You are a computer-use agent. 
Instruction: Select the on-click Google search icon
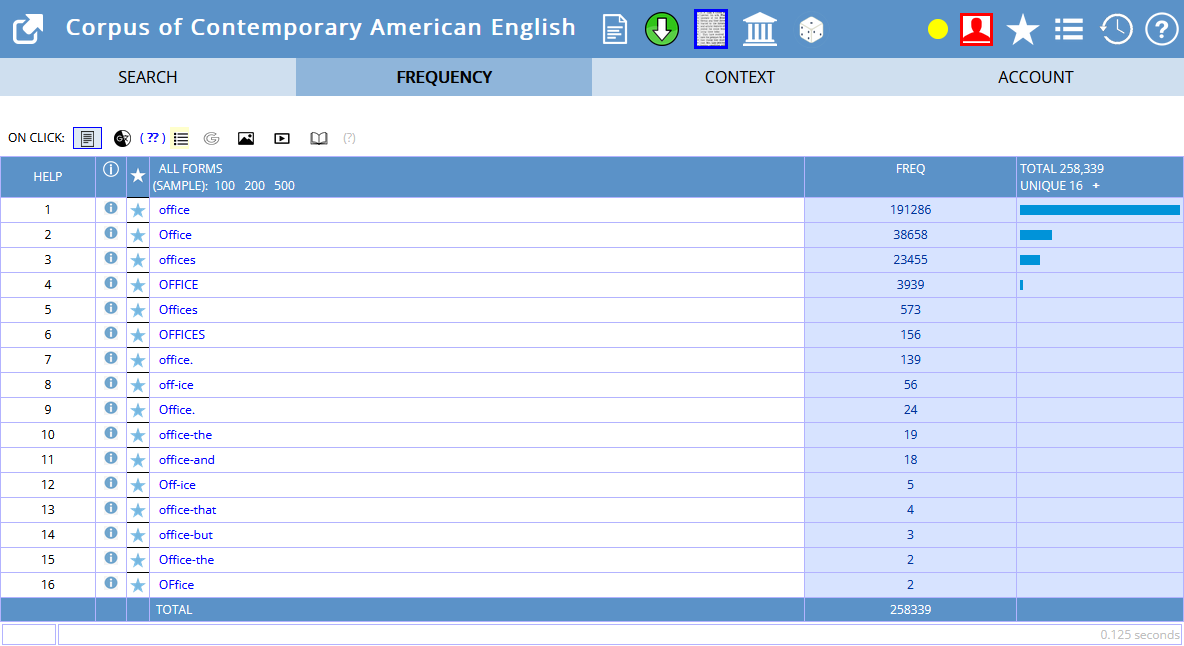click(x=211, y=138)
